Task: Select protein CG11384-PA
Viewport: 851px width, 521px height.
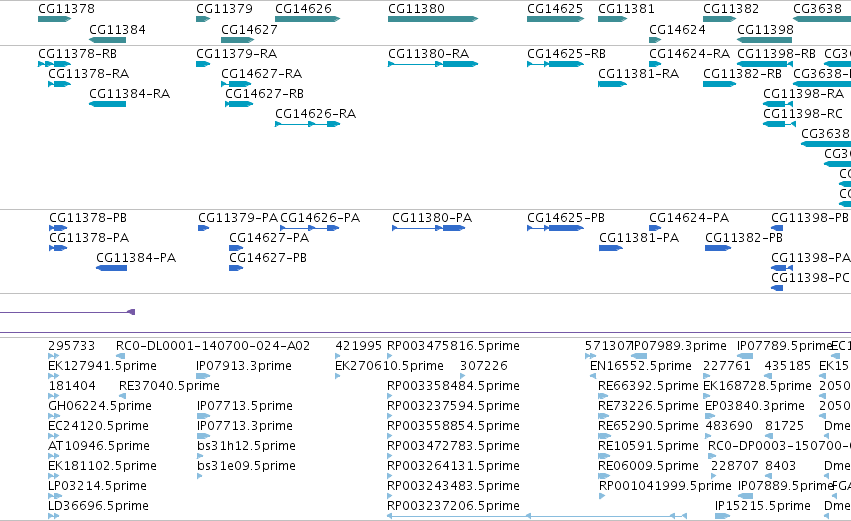Action: click(136, 258)
